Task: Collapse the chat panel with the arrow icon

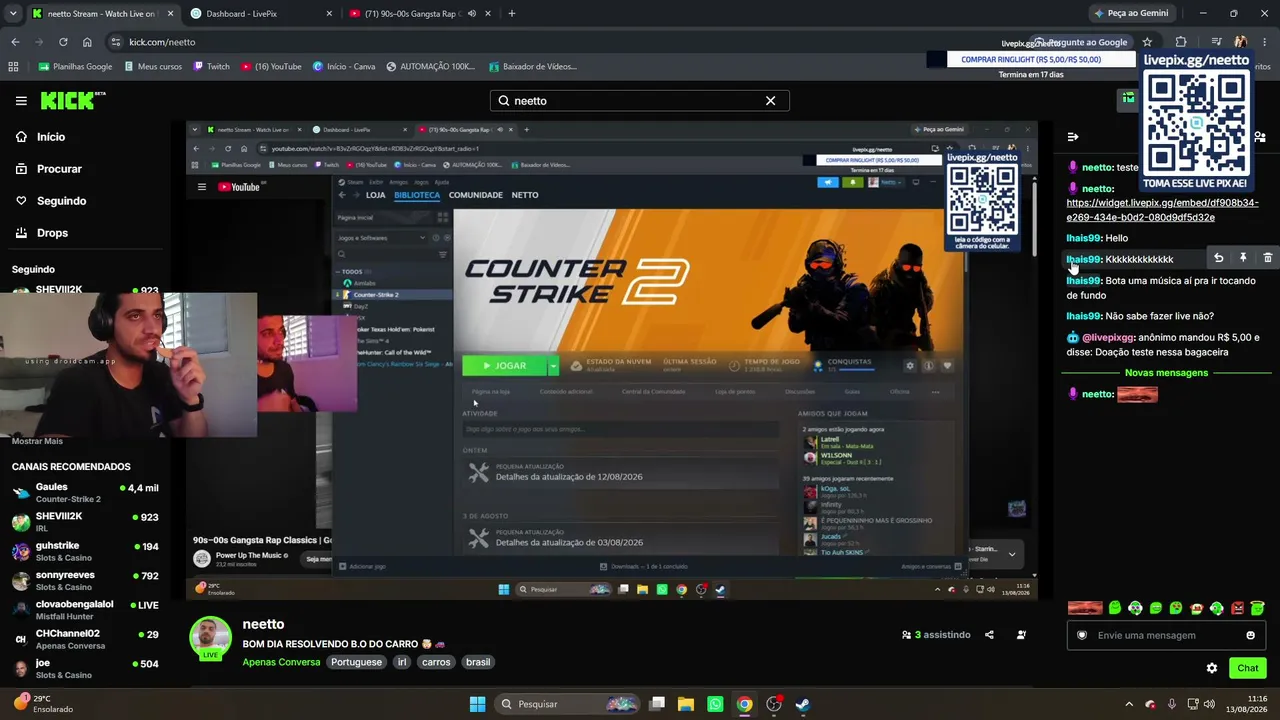Action: point(1073,137)
